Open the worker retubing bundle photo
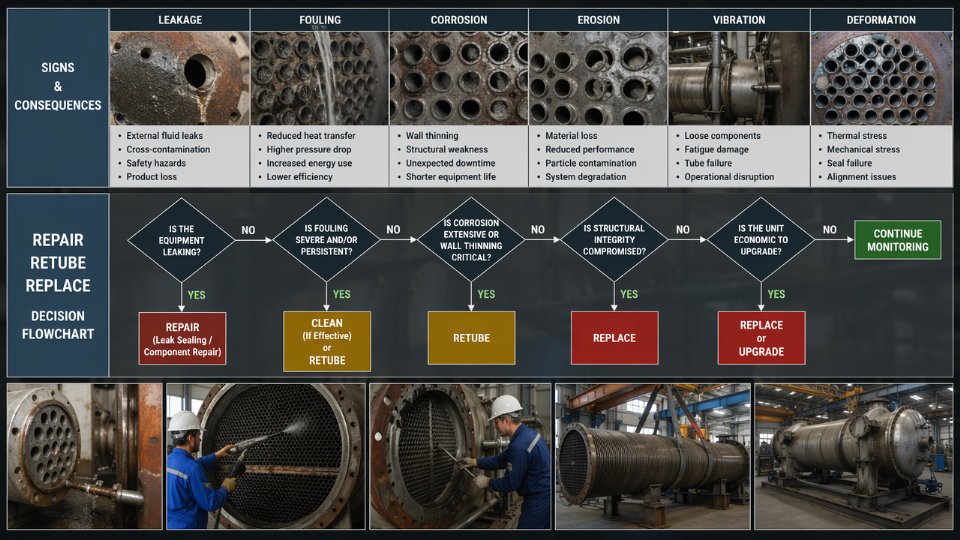Viewport: 960px width, 540px height. pyautogui.click(x=460, y=456)
